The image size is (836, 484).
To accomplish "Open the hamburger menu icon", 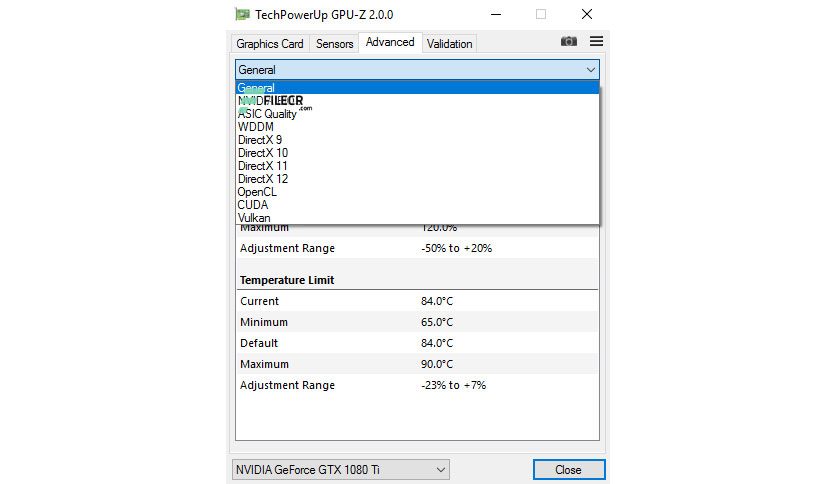I will pos(596,41).
